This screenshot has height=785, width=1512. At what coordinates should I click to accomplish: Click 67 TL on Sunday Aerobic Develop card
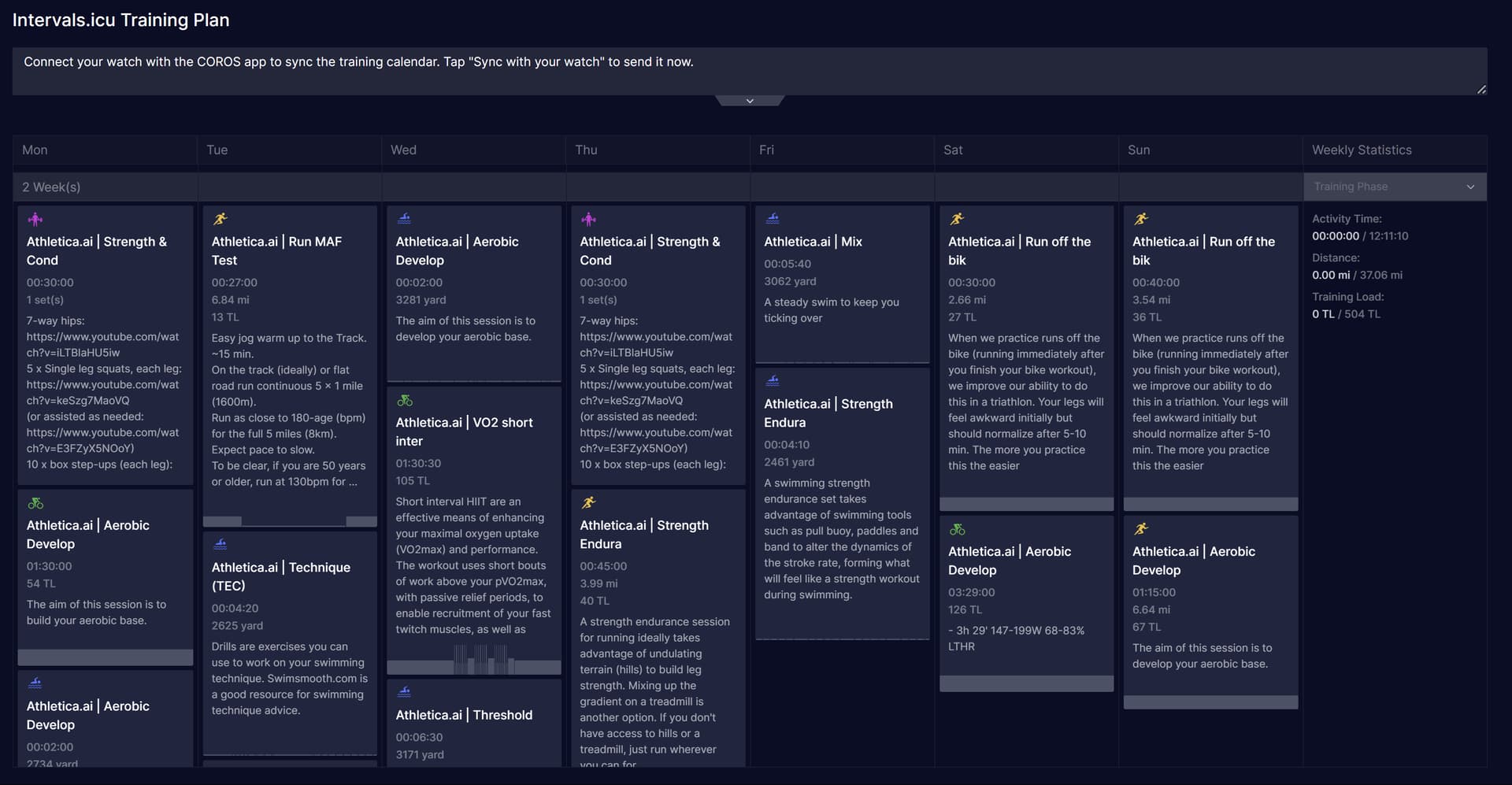point(1147,628)
